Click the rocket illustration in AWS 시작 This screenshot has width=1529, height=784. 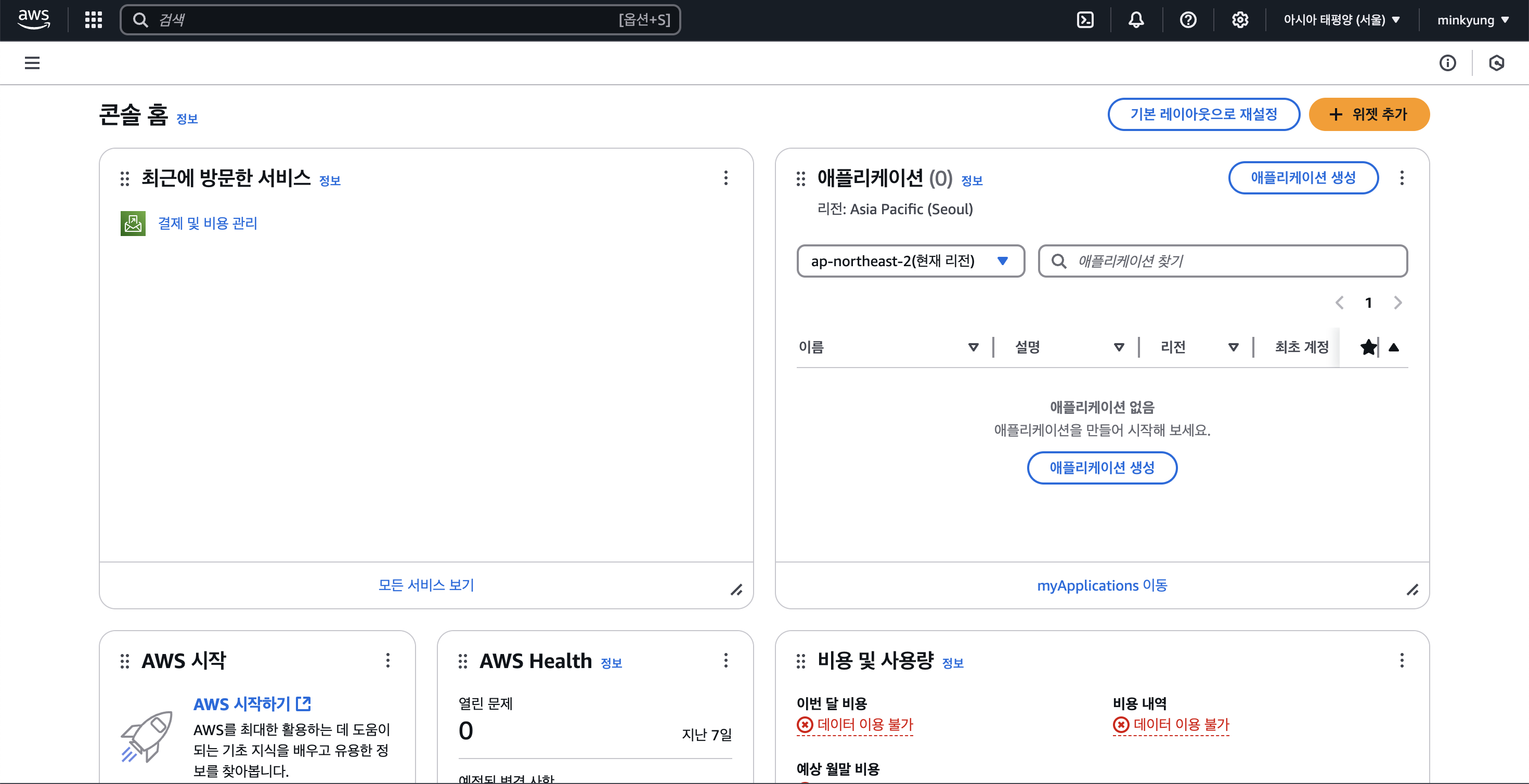point(147,737)
